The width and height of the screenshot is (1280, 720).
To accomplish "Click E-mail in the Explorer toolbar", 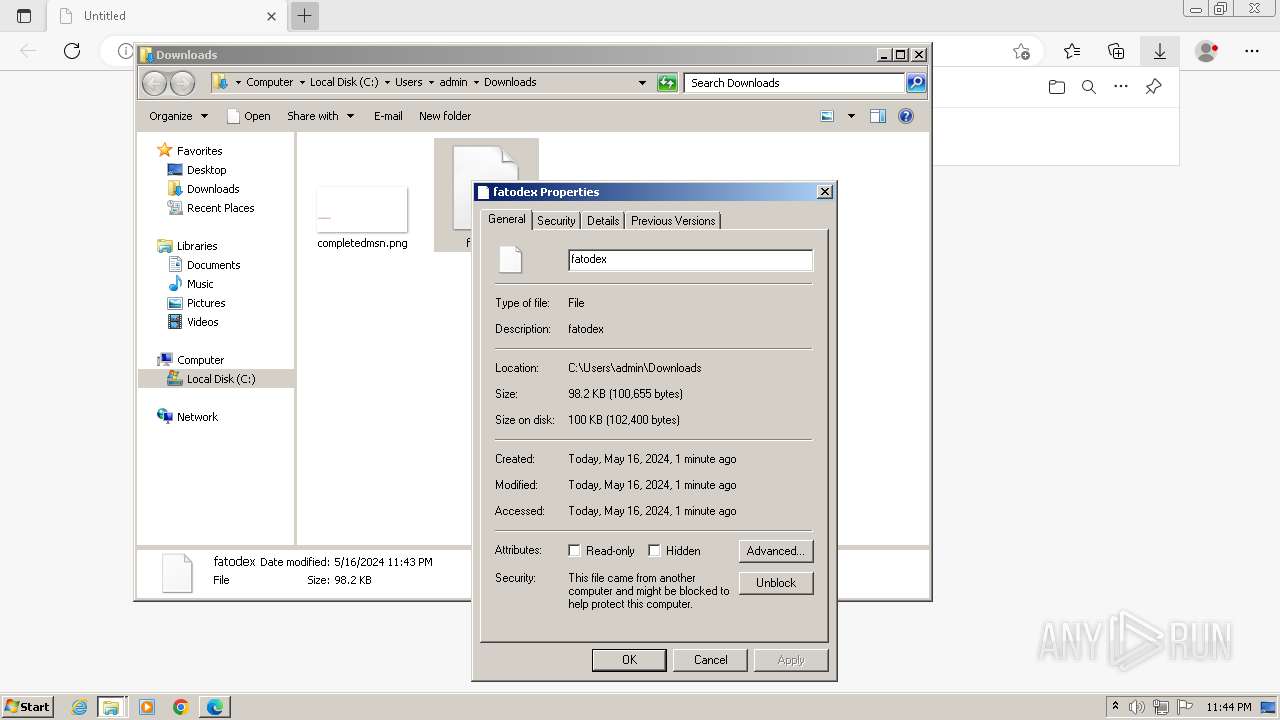I will (388, 116).
